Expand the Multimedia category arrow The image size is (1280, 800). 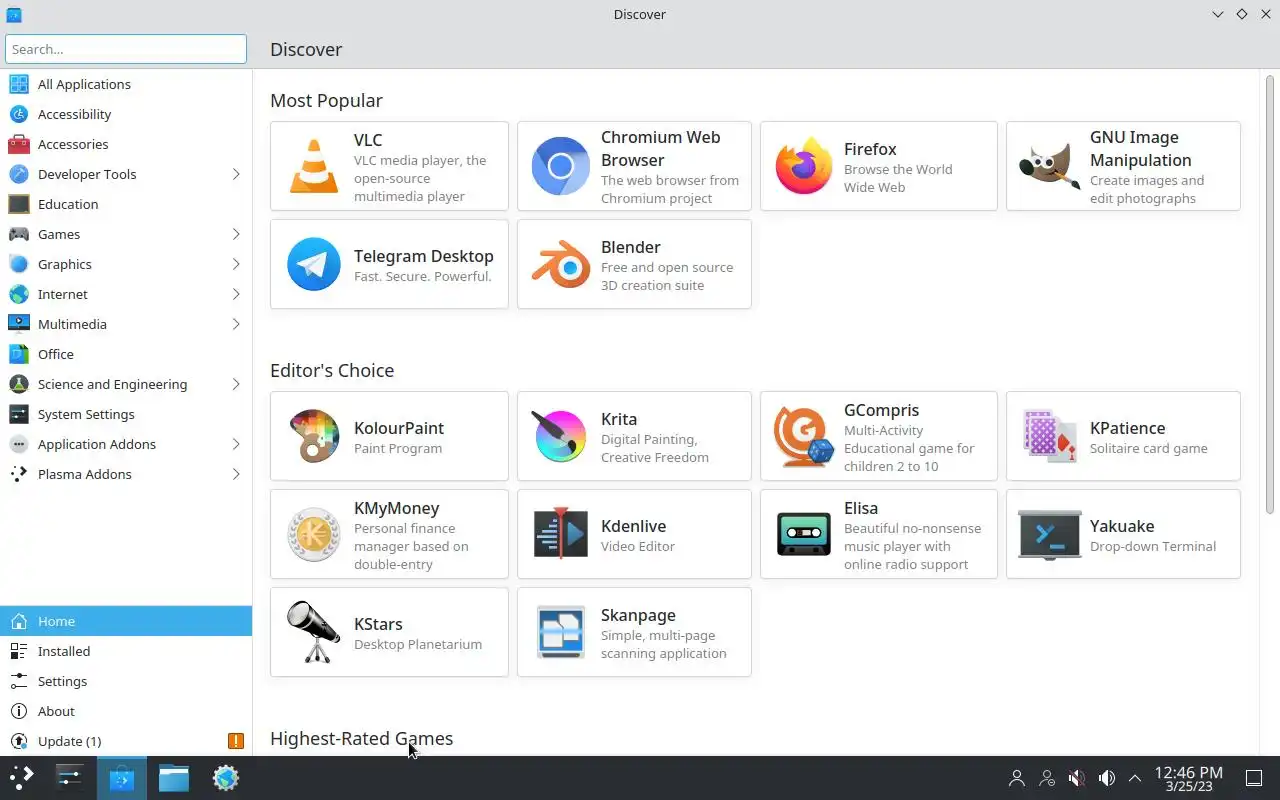point(236,324)
